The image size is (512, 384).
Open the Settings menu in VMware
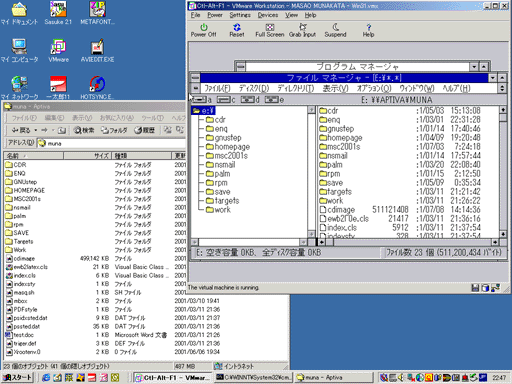click(x=240, y=15)
